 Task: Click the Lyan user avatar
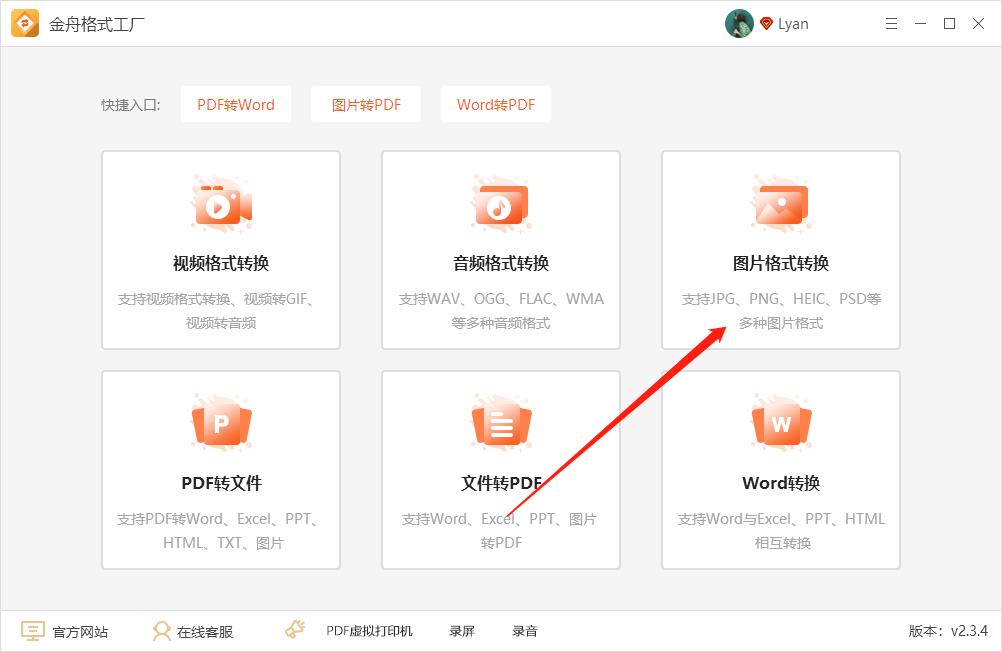pyautogui.click(x=738, y=23)
